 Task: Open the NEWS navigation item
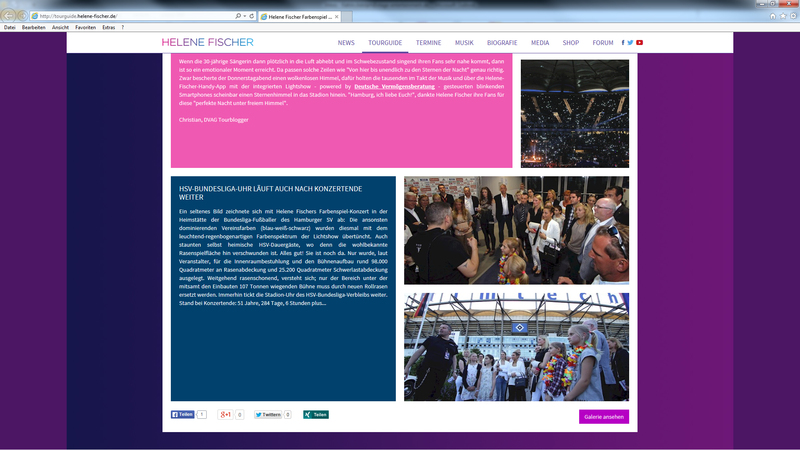pos(346,43)
